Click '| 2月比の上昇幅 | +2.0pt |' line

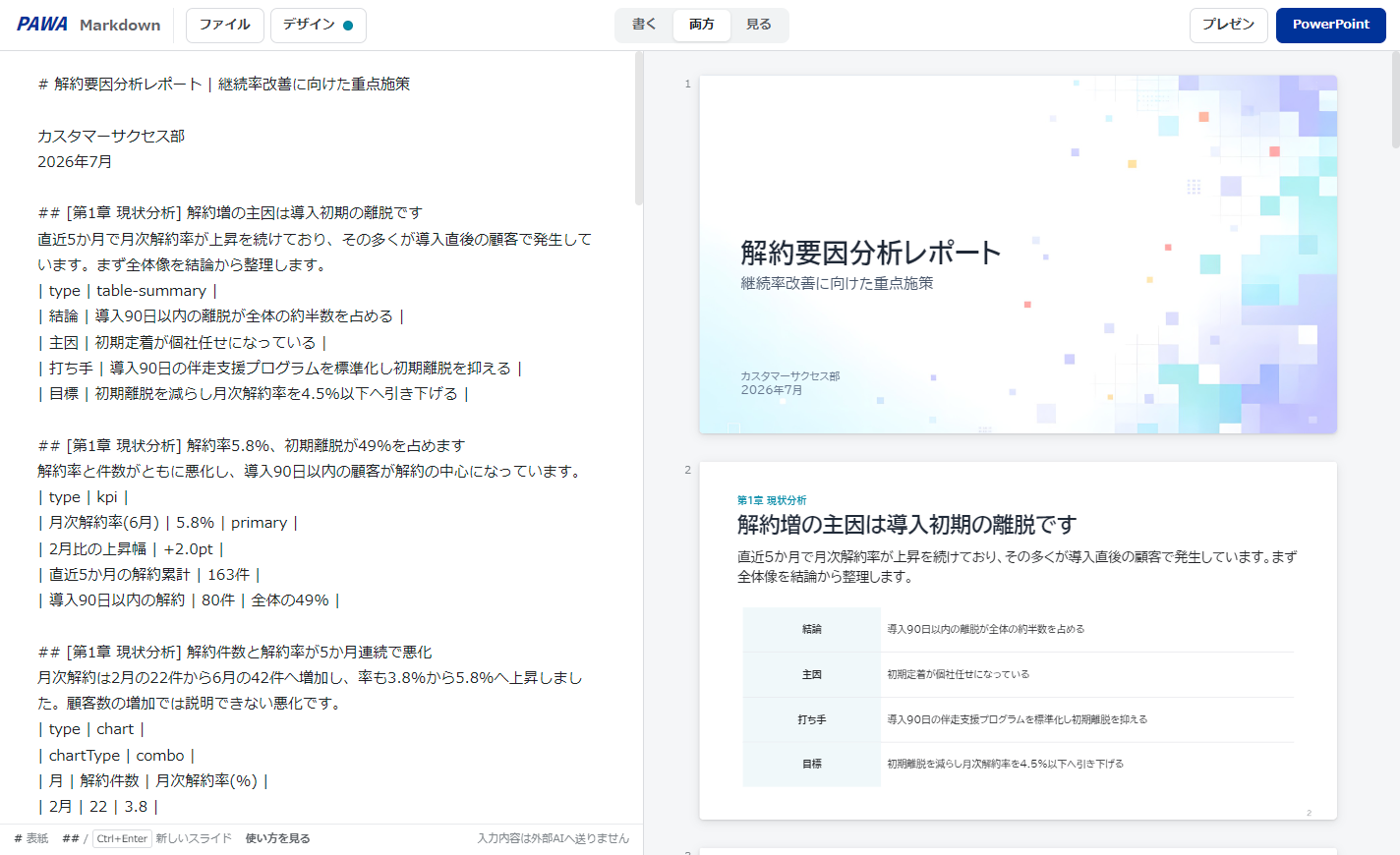point(131,548)
